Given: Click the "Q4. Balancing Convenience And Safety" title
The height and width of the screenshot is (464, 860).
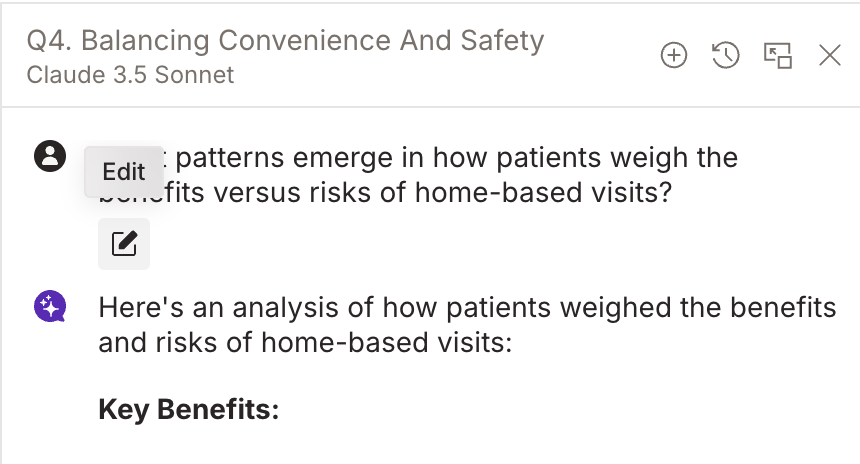Looking at the screenshot, I should click(286, 41).
